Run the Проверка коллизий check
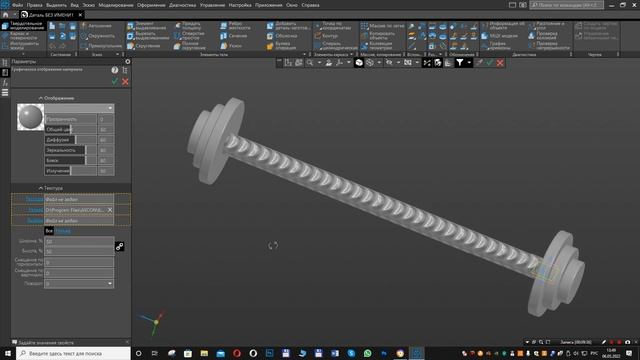640x360 pixels. 543,36
